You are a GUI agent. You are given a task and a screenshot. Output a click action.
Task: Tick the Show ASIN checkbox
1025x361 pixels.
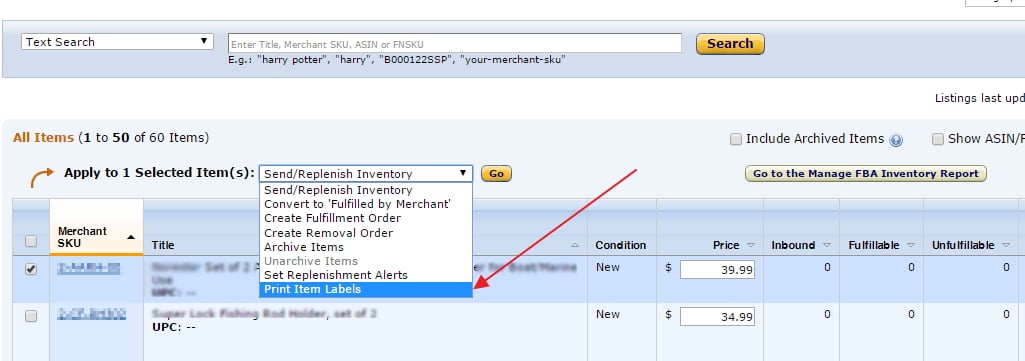938,139
